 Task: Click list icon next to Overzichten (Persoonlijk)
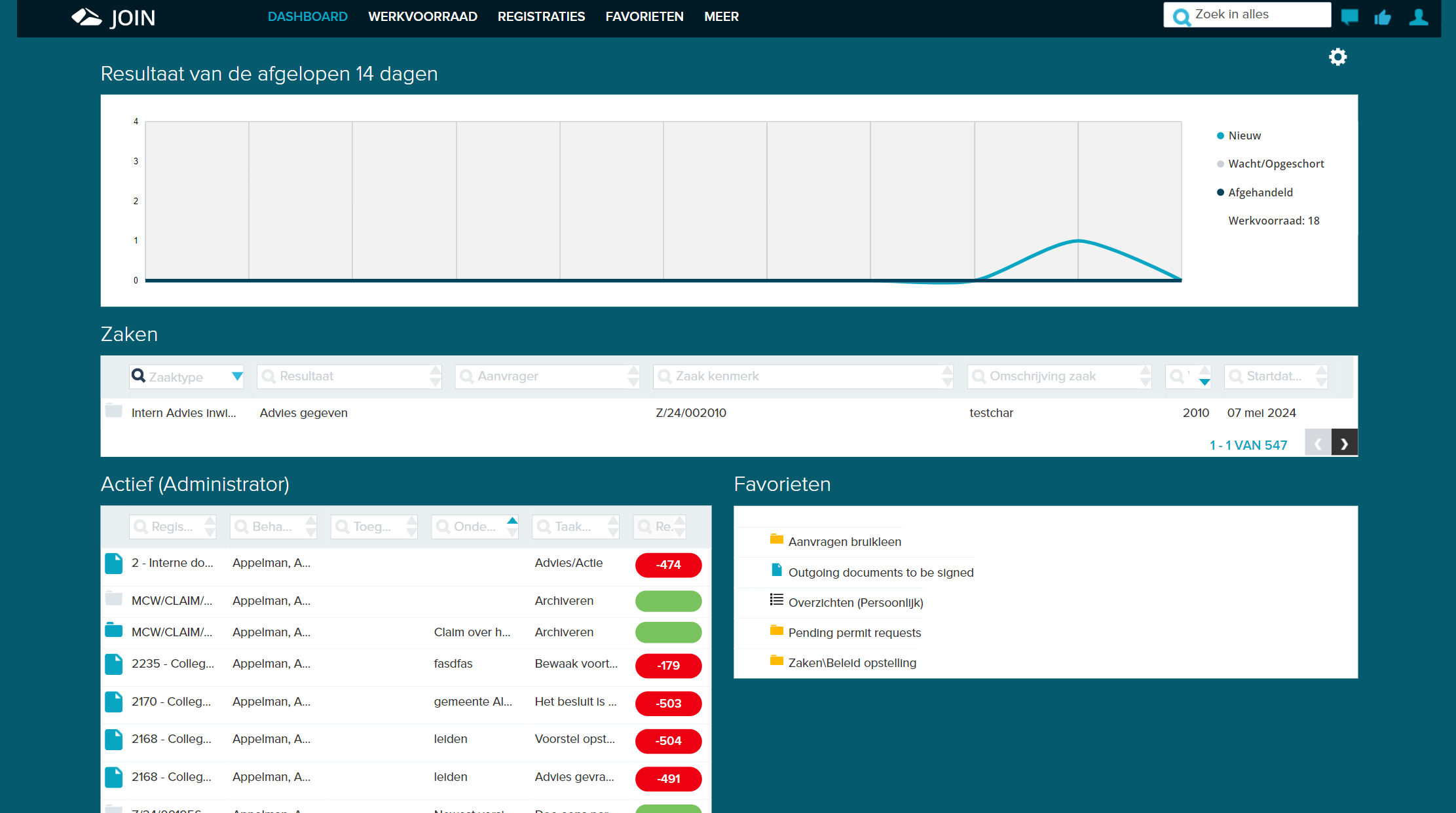(777, 600)
